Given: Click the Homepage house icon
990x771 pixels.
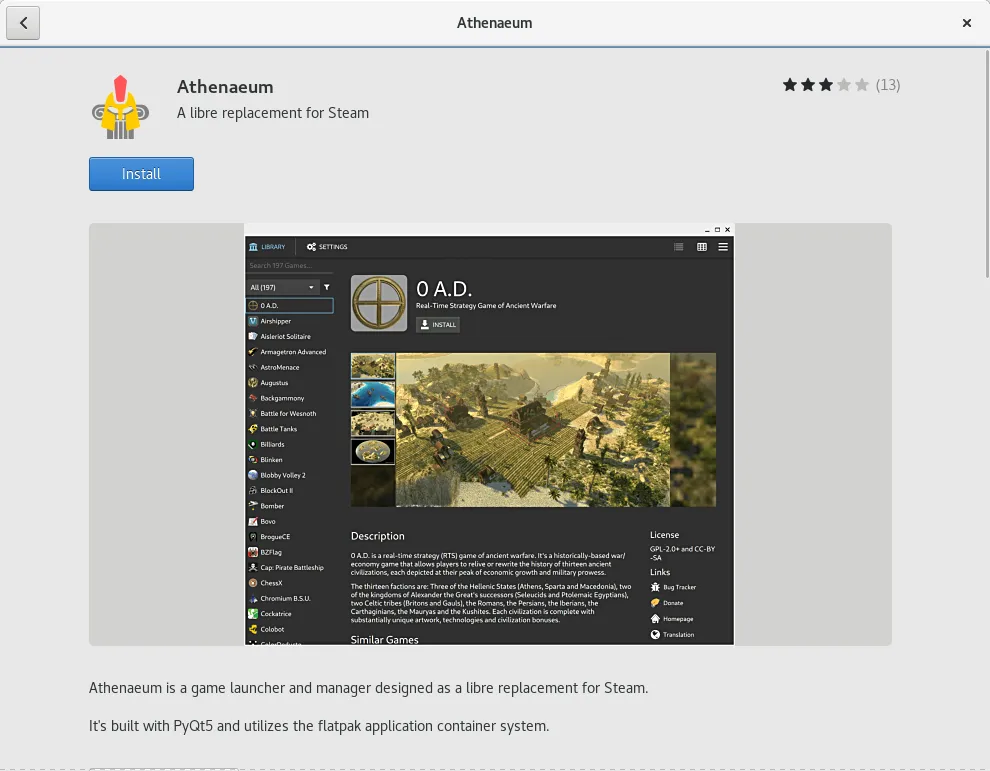Looking at the screenshot, I should click(655, 618).
